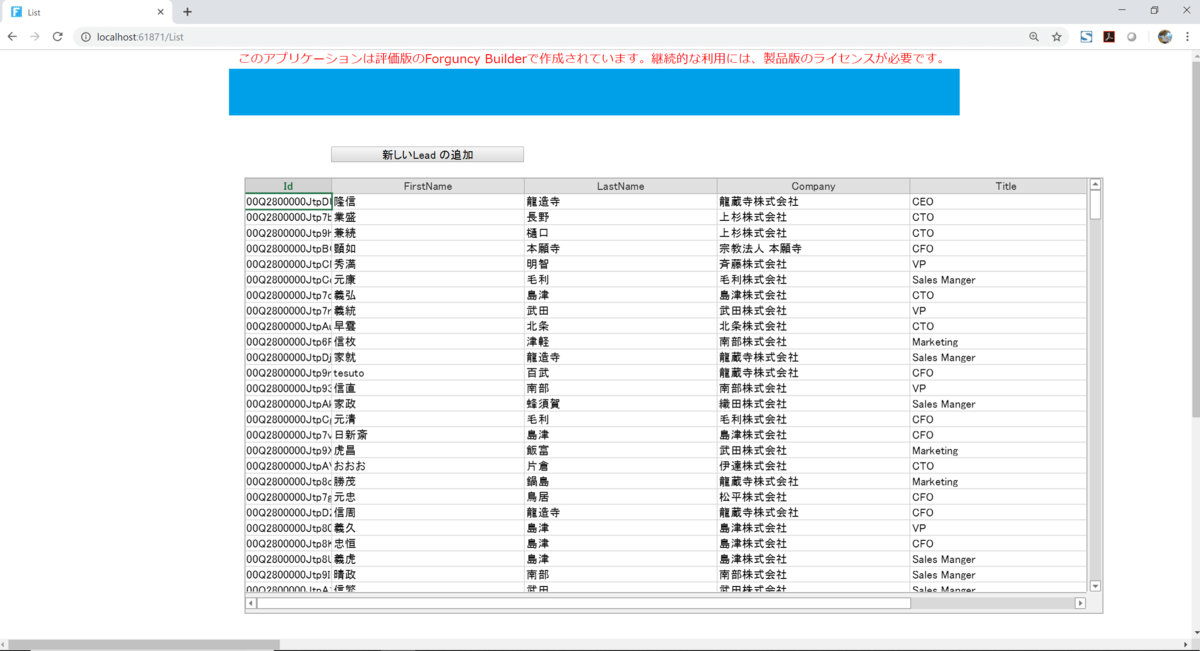The height and width of the screenshot is (651, 1200).
Task: Click the table's scroll right arrow
Action: click(x=1080, y=603)
